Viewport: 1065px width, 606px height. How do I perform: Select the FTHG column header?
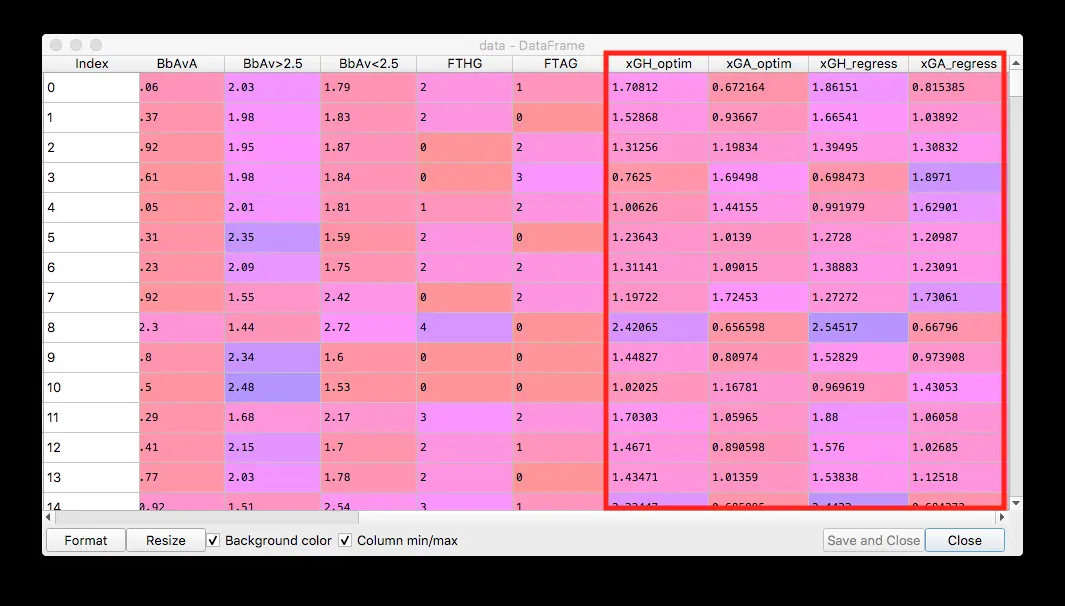[x=465, y=64]
